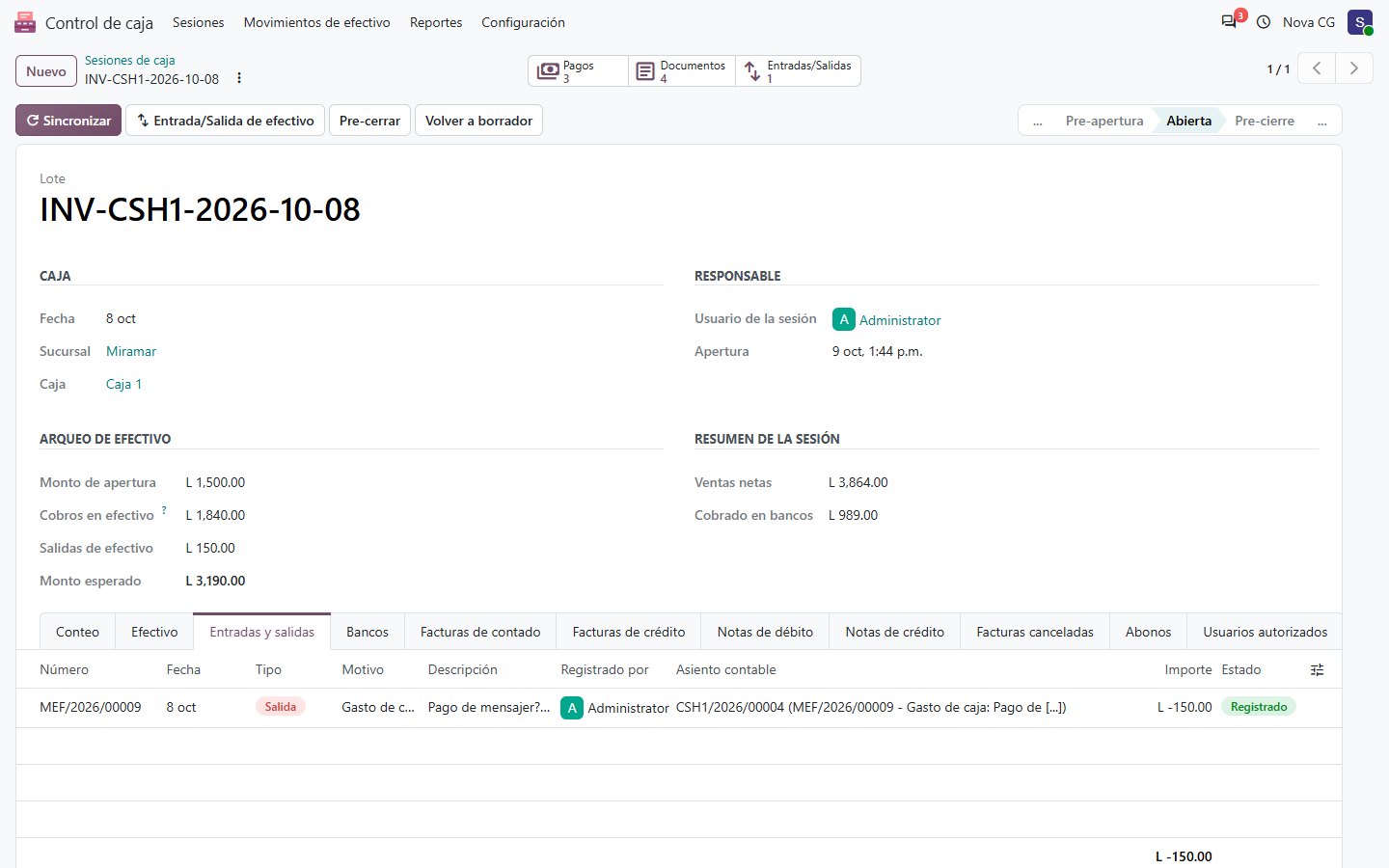Go to the next record arrow

pos(1353,68)
